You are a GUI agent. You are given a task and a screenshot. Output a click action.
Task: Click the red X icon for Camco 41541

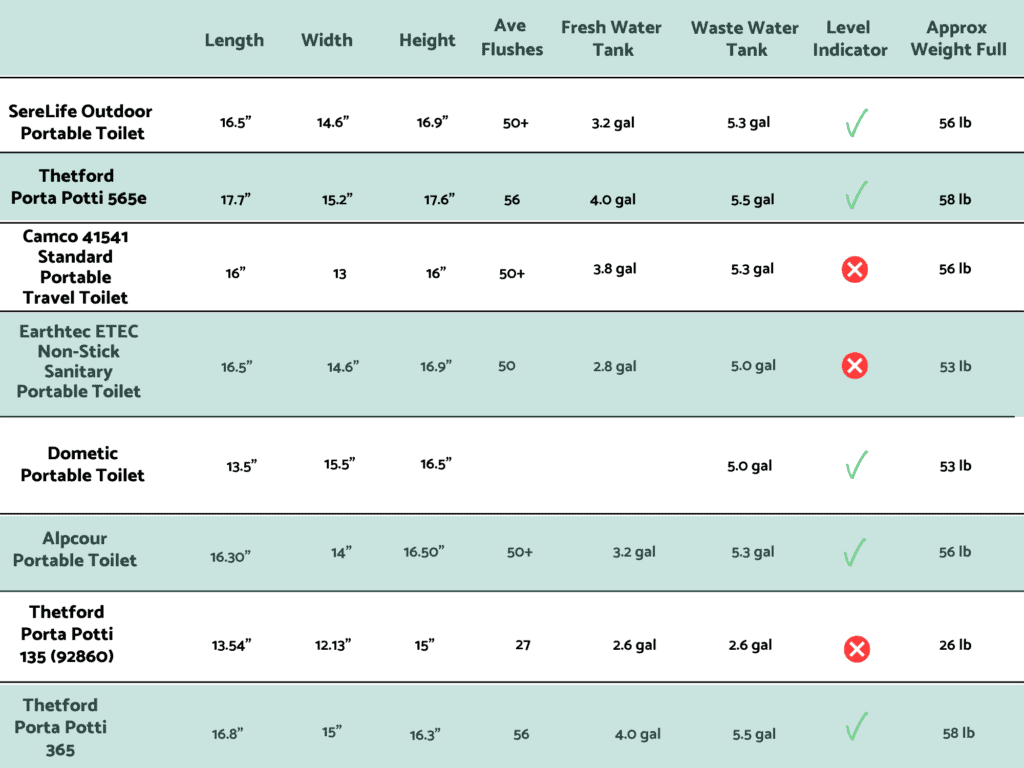point(855,269)
